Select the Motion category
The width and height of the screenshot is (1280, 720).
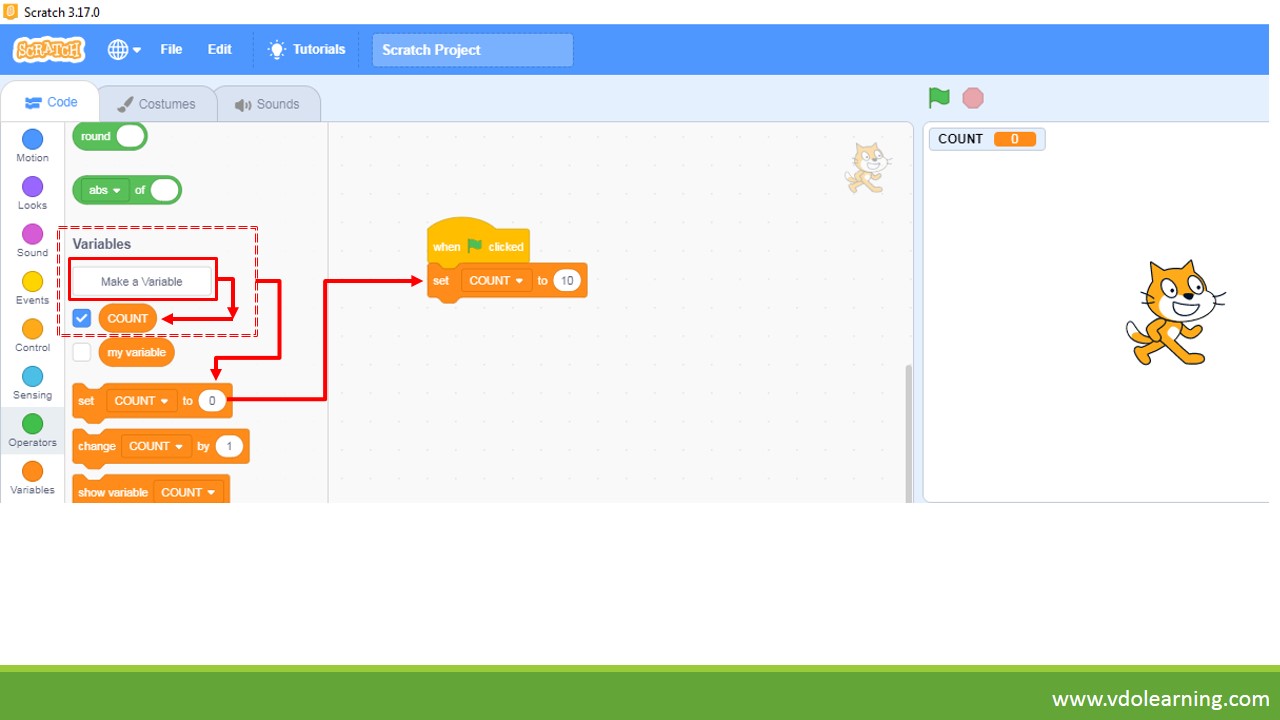[32, 146]
